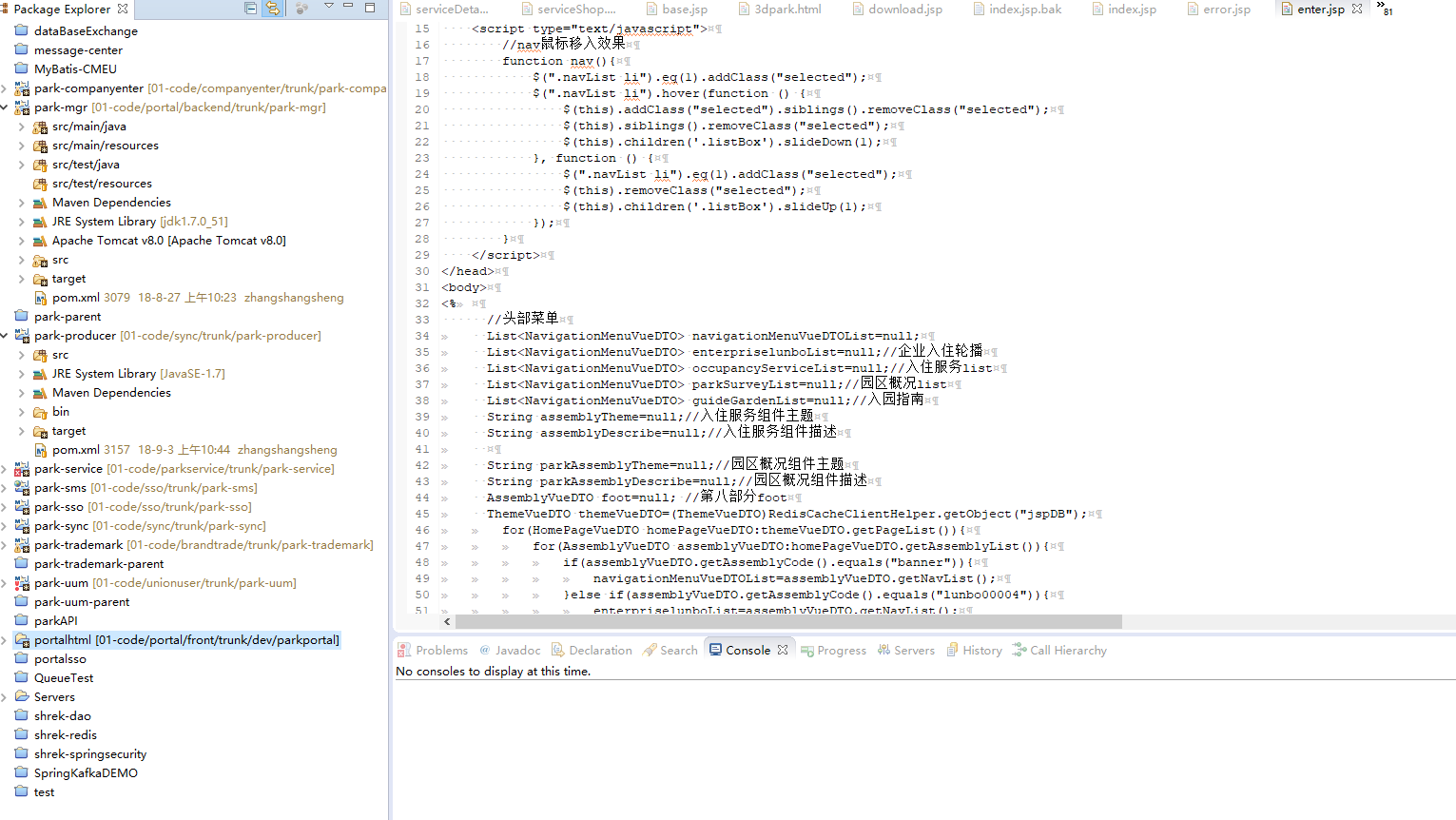Expand the src/main/resources folder
The height and width of the screenshot is (820, 1456).
coord(22,146)
